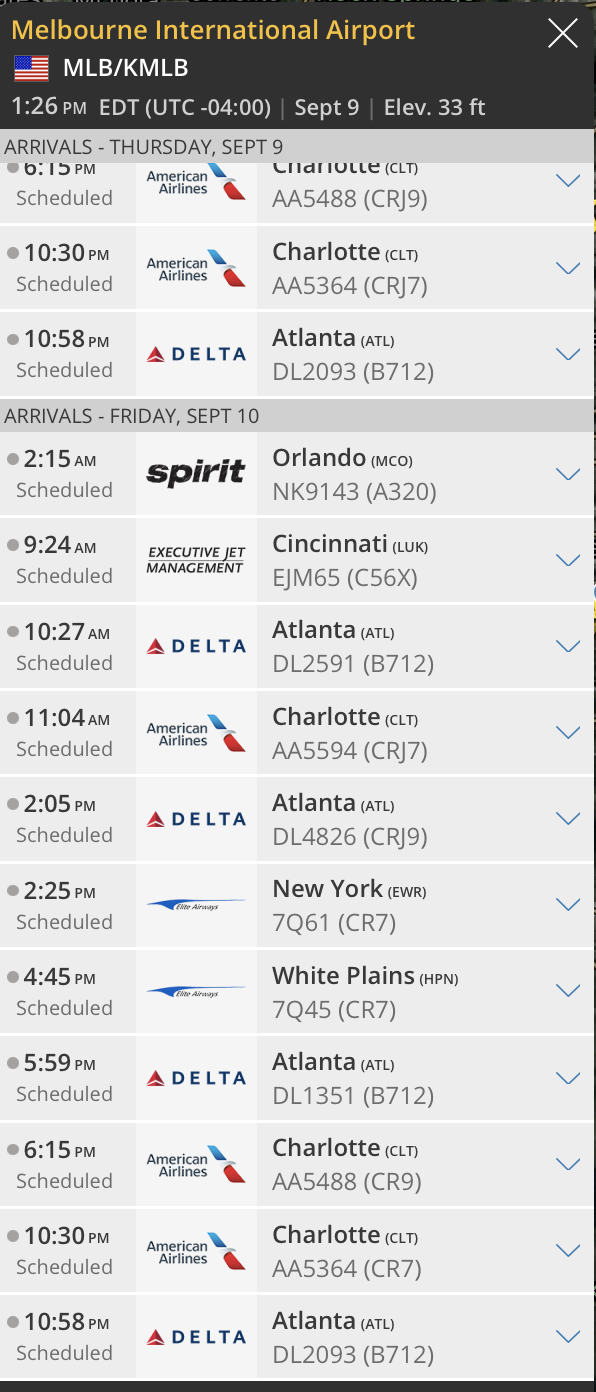Open the Atlanta DL2093 Friday arrival
Viewport: 596px width, 1392px height.
tap(298, 1337)
